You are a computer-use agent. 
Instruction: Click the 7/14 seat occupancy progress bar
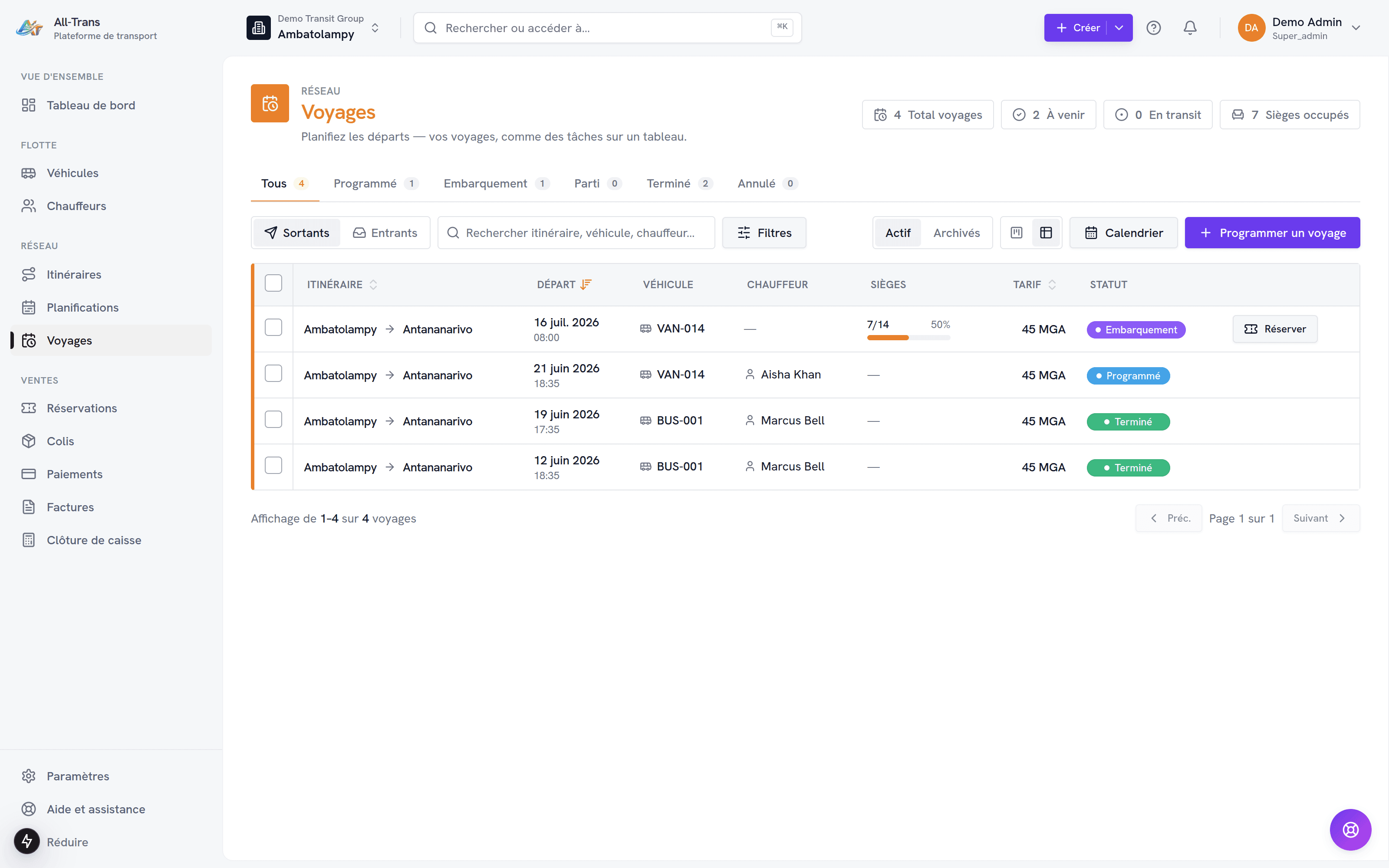click(908, 338)
